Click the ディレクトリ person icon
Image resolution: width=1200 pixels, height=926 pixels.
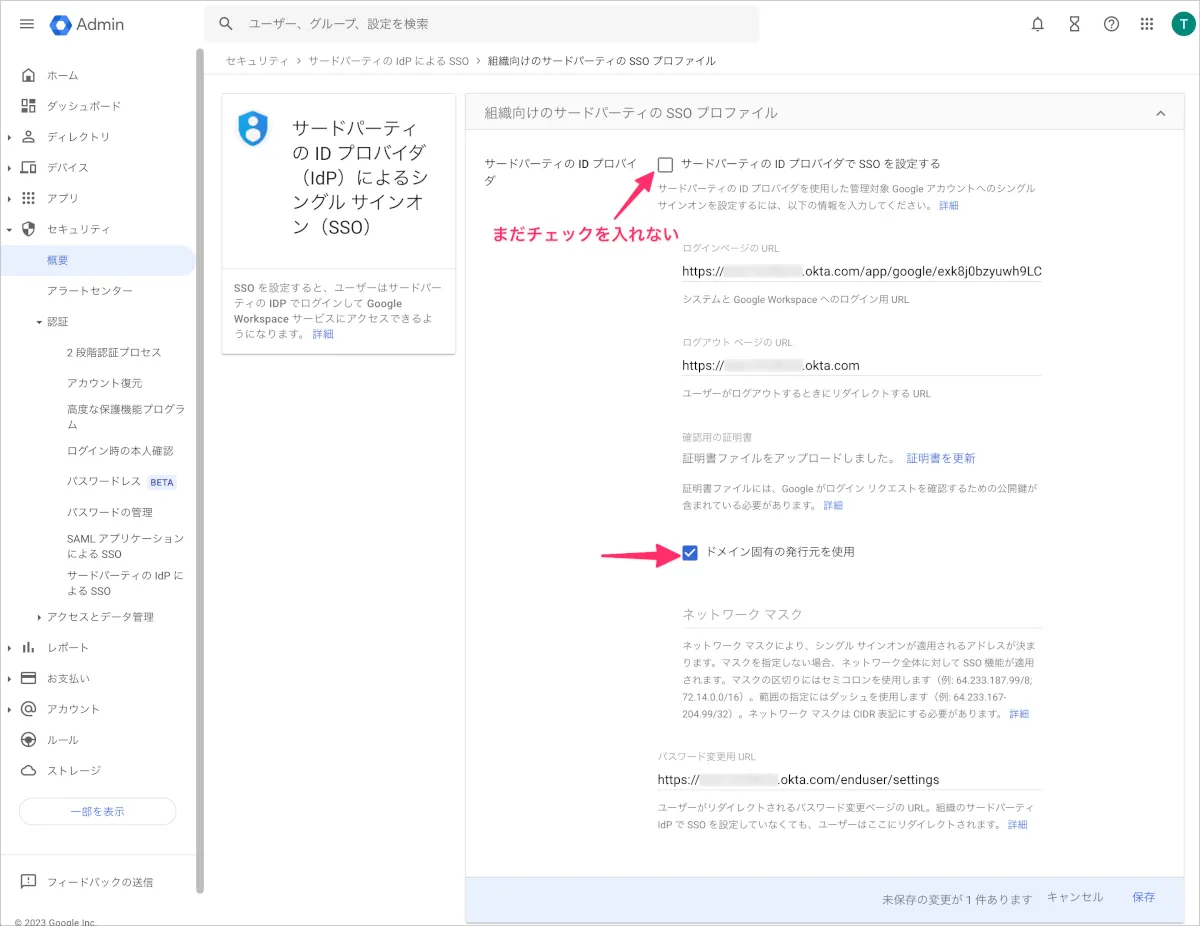pos(28,137)
